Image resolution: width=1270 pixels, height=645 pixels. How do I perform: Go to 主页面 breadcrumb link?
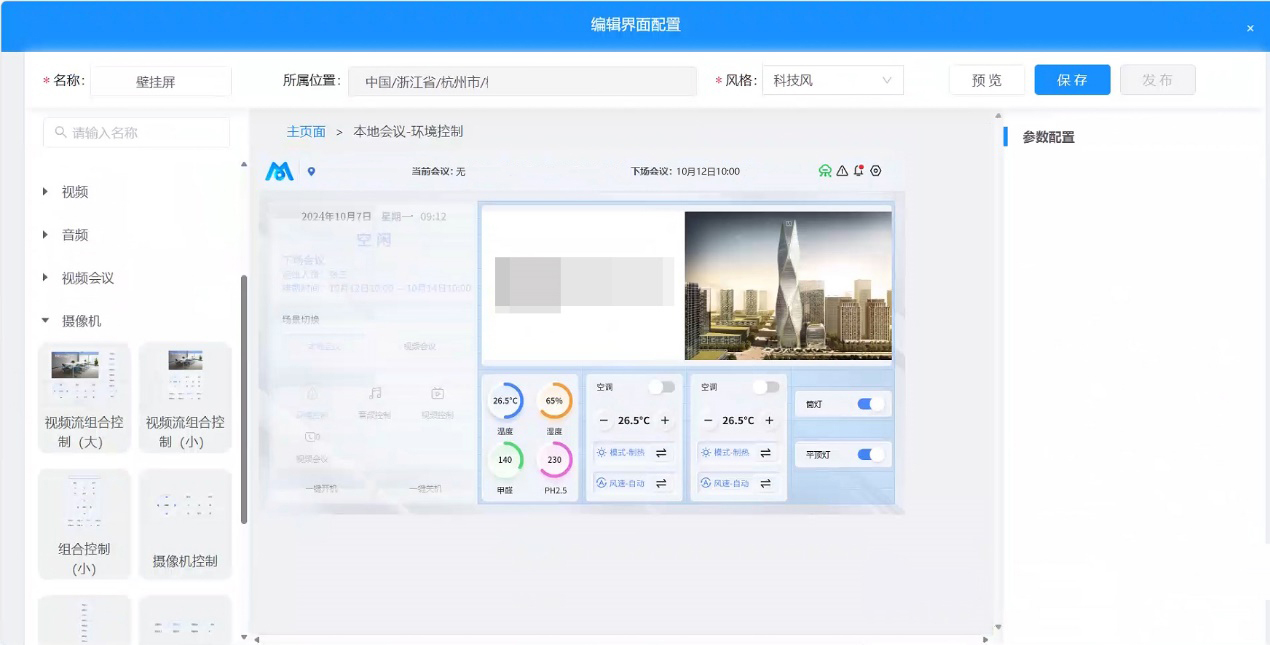click(x=306, y=131)
